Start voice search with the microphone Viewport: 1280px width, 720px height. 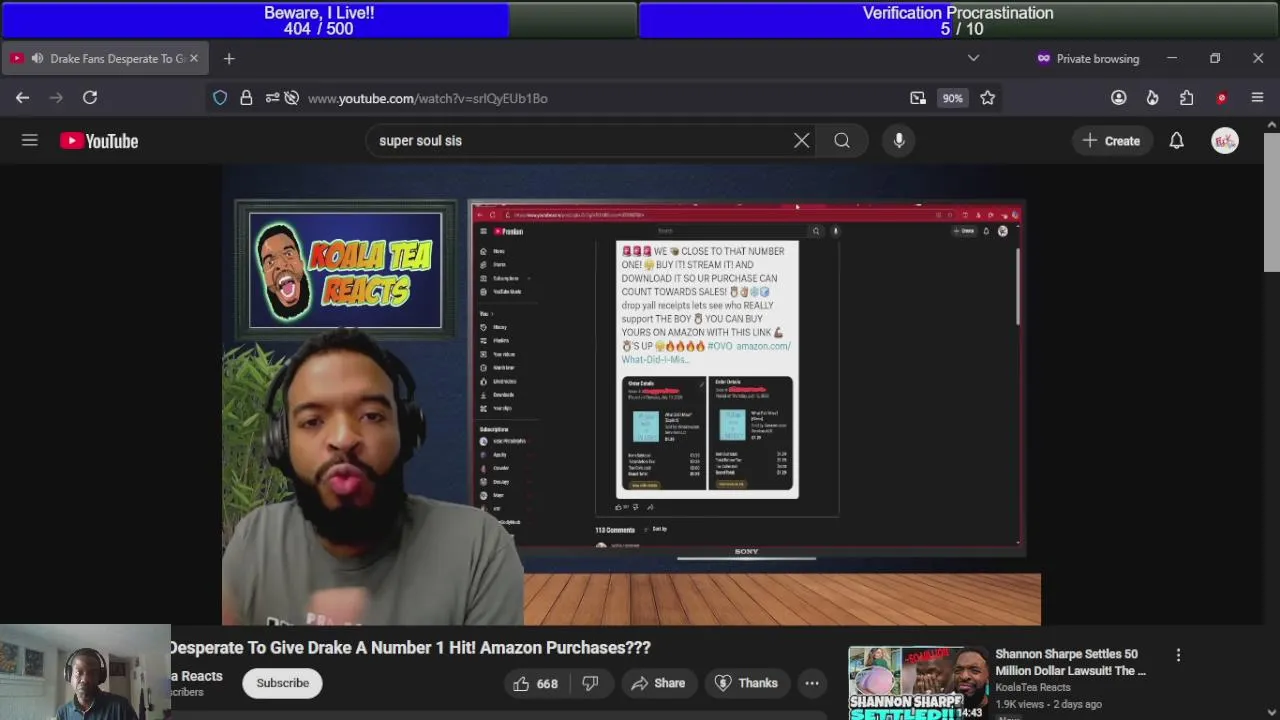pyautogui.click(x=899, y=141)
